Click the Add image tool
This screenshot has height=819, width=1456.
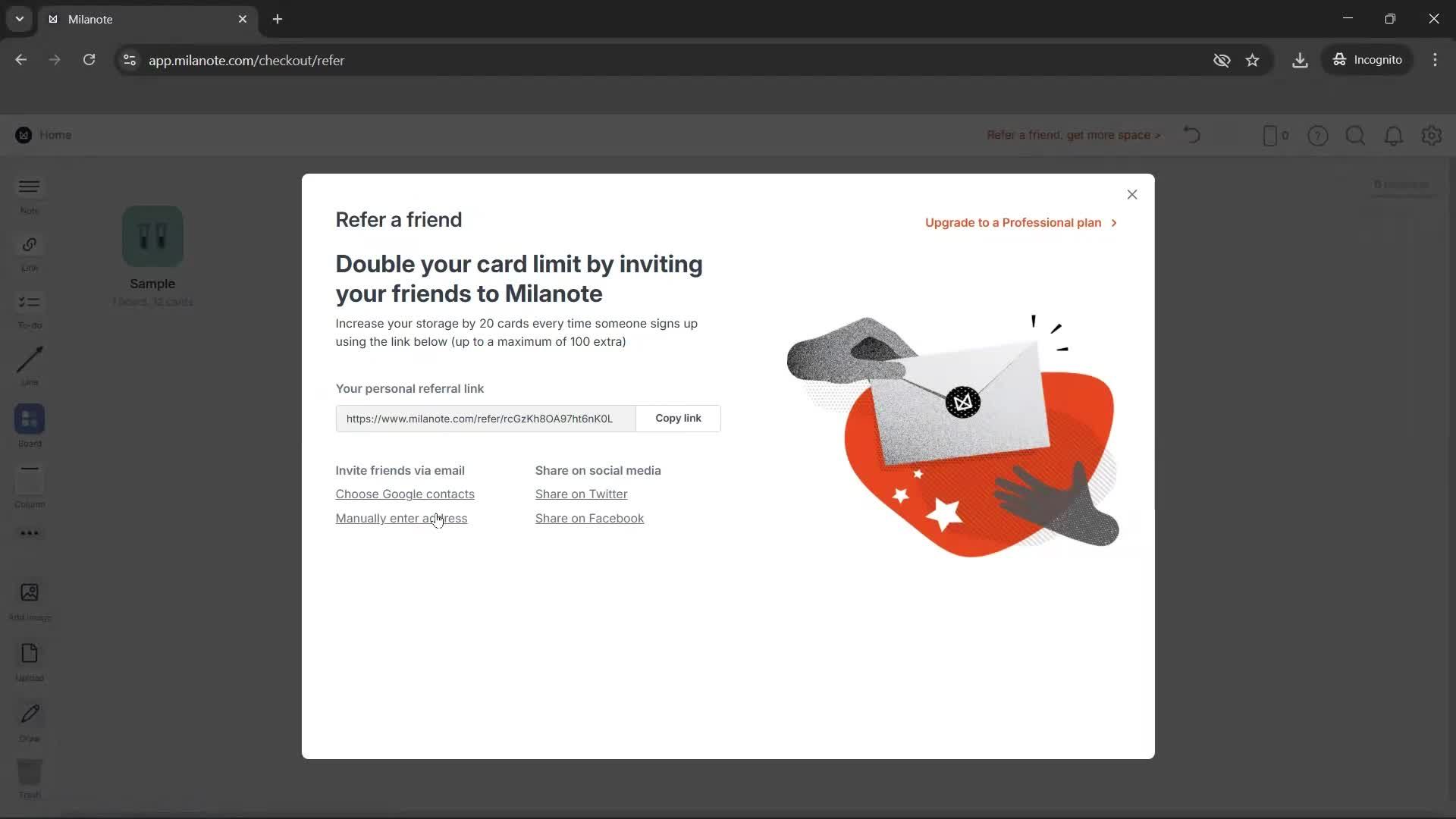click(30, 592)
